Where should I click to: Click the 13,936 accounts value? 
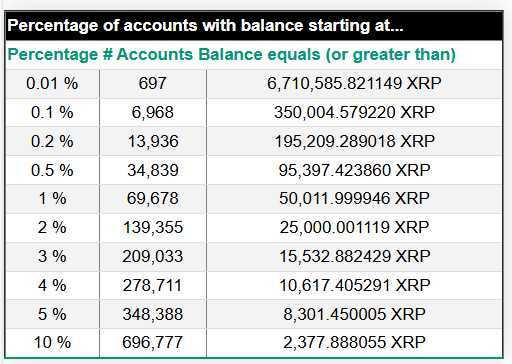(153, 141)
